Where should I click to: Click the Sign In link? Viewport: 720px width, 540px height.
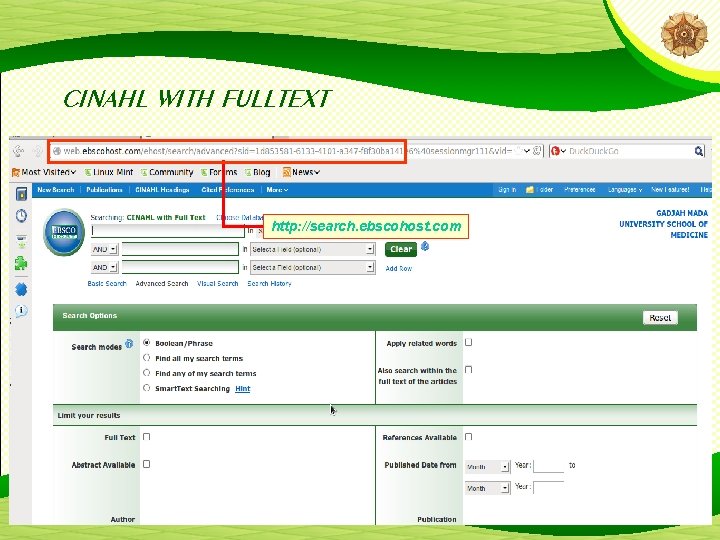pos(507,190)
